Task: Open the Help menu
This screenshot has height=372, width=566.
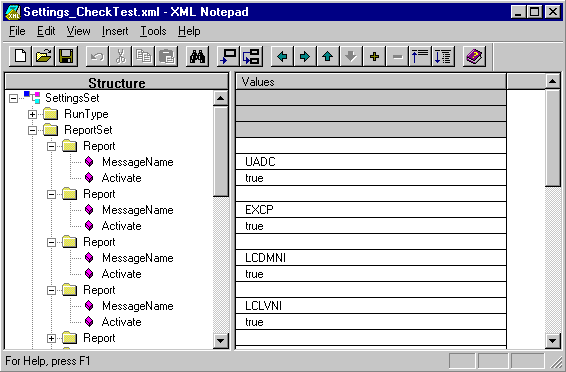Action: (x=189, y=31)
